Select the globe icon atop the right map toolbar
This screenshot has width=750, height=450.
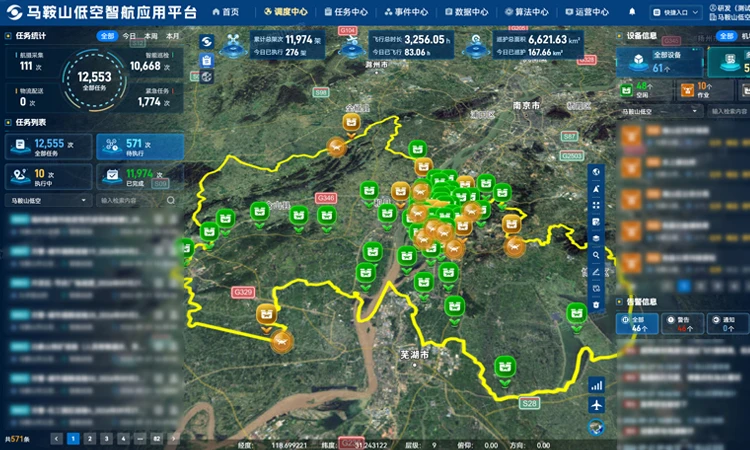pyautogui.click(x=596, y=172)
